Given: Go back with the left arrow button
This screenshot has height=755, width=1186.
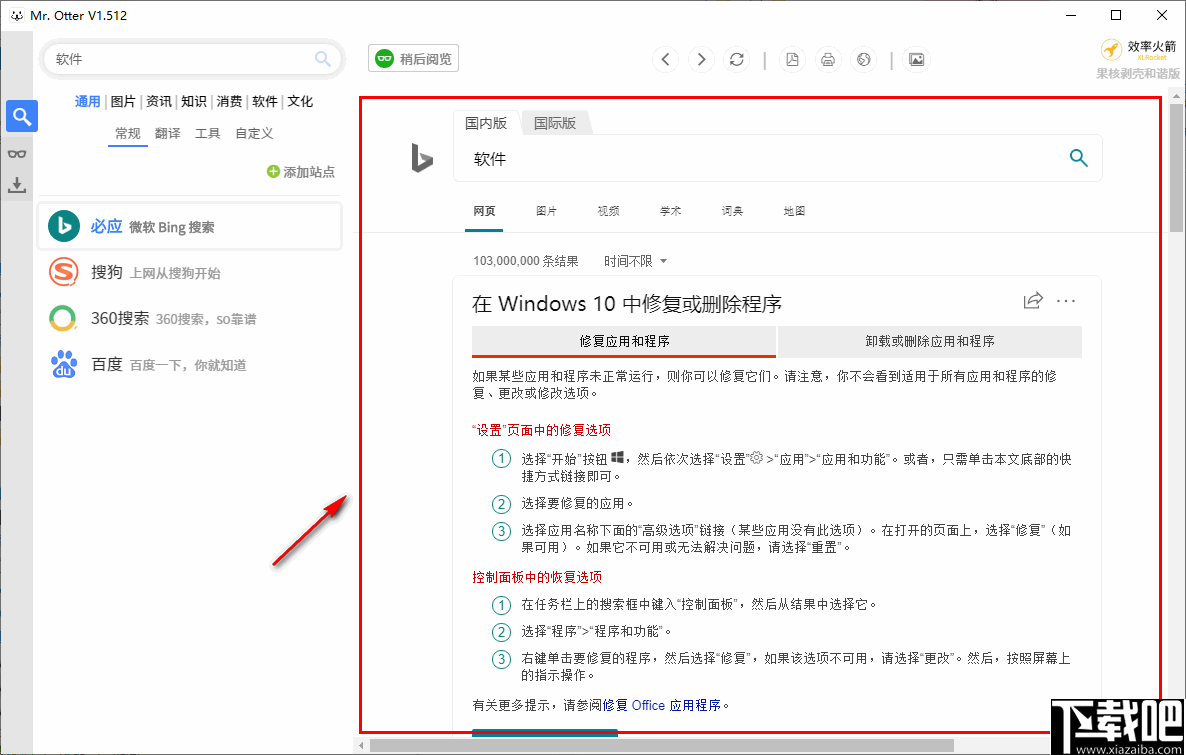Looking at the screenshot, I should pos(666,59).
